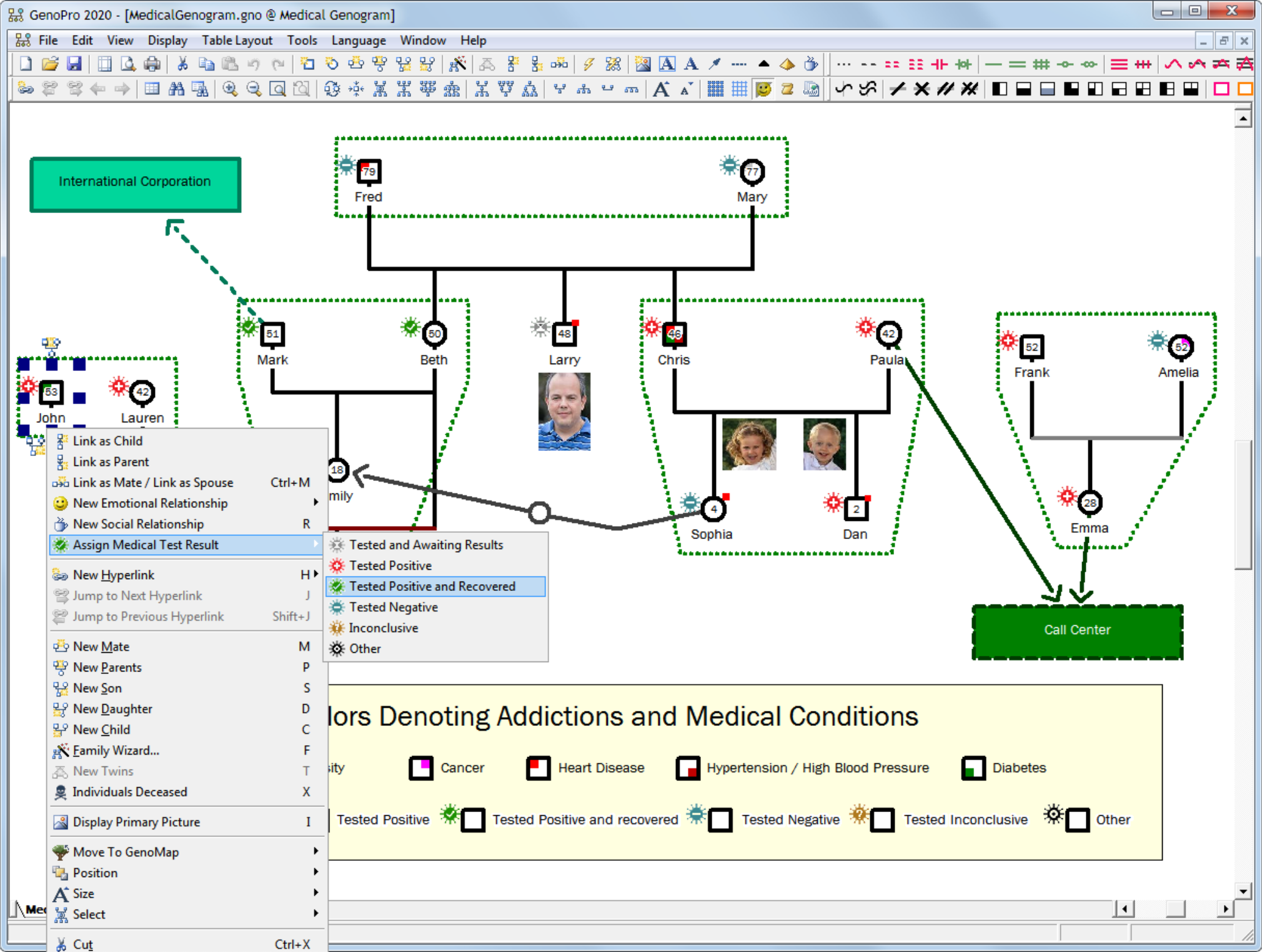
Task: Click the Call Center label box
Action: tap(1076, 631)
